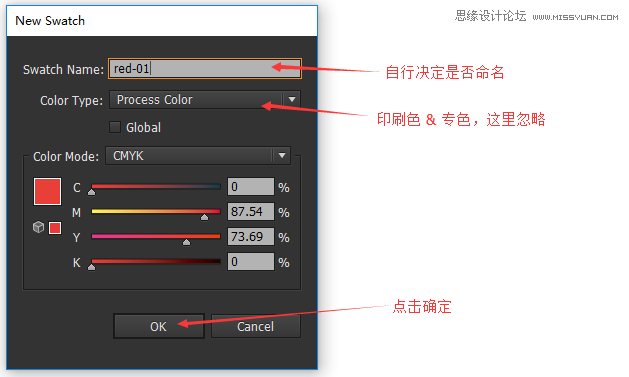The width and height of the screenshot is (629, 377).
Task: Click the Swatch Name label
Action: 63,69
